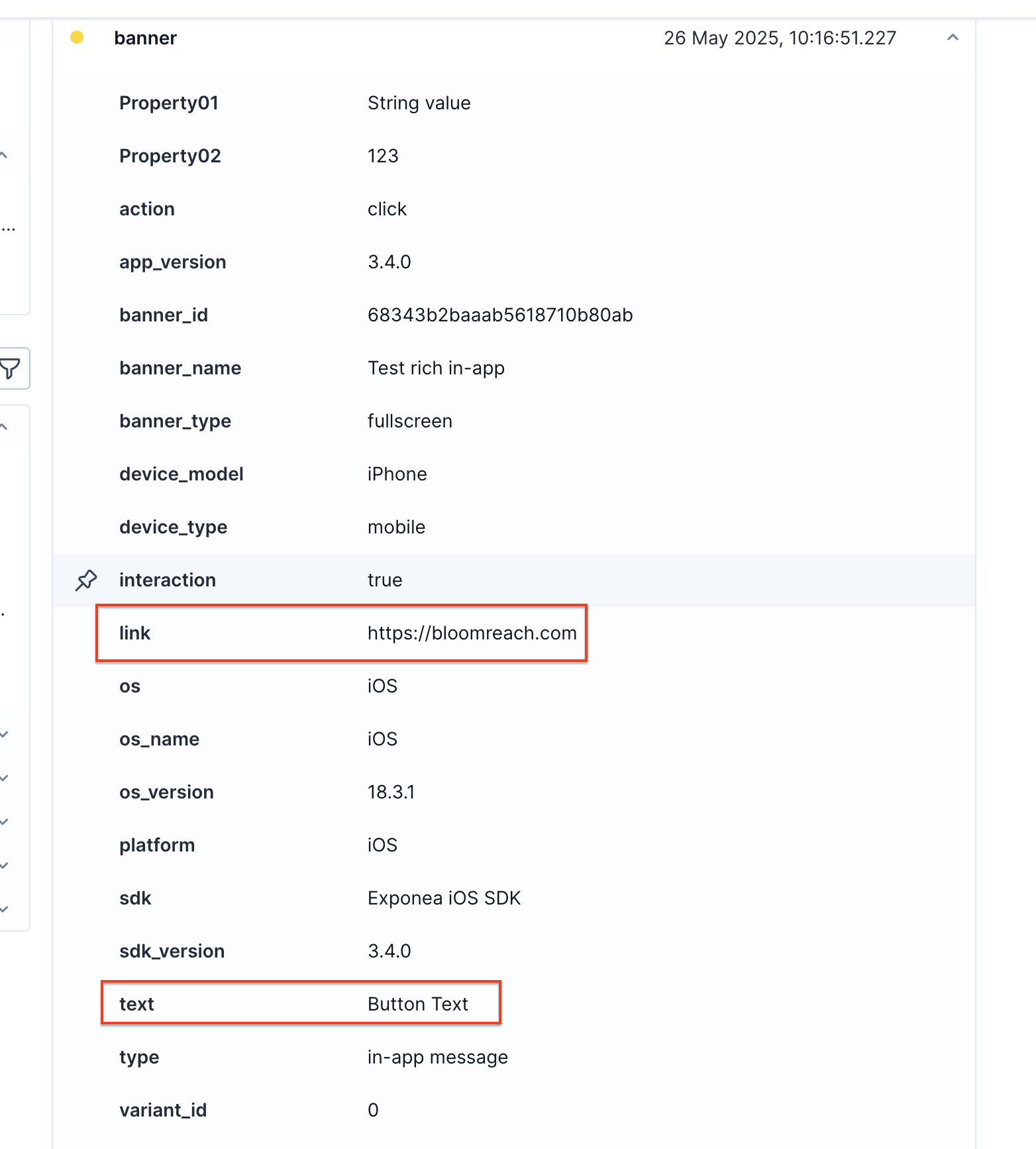Select the banner_type property name

[176, 421]
